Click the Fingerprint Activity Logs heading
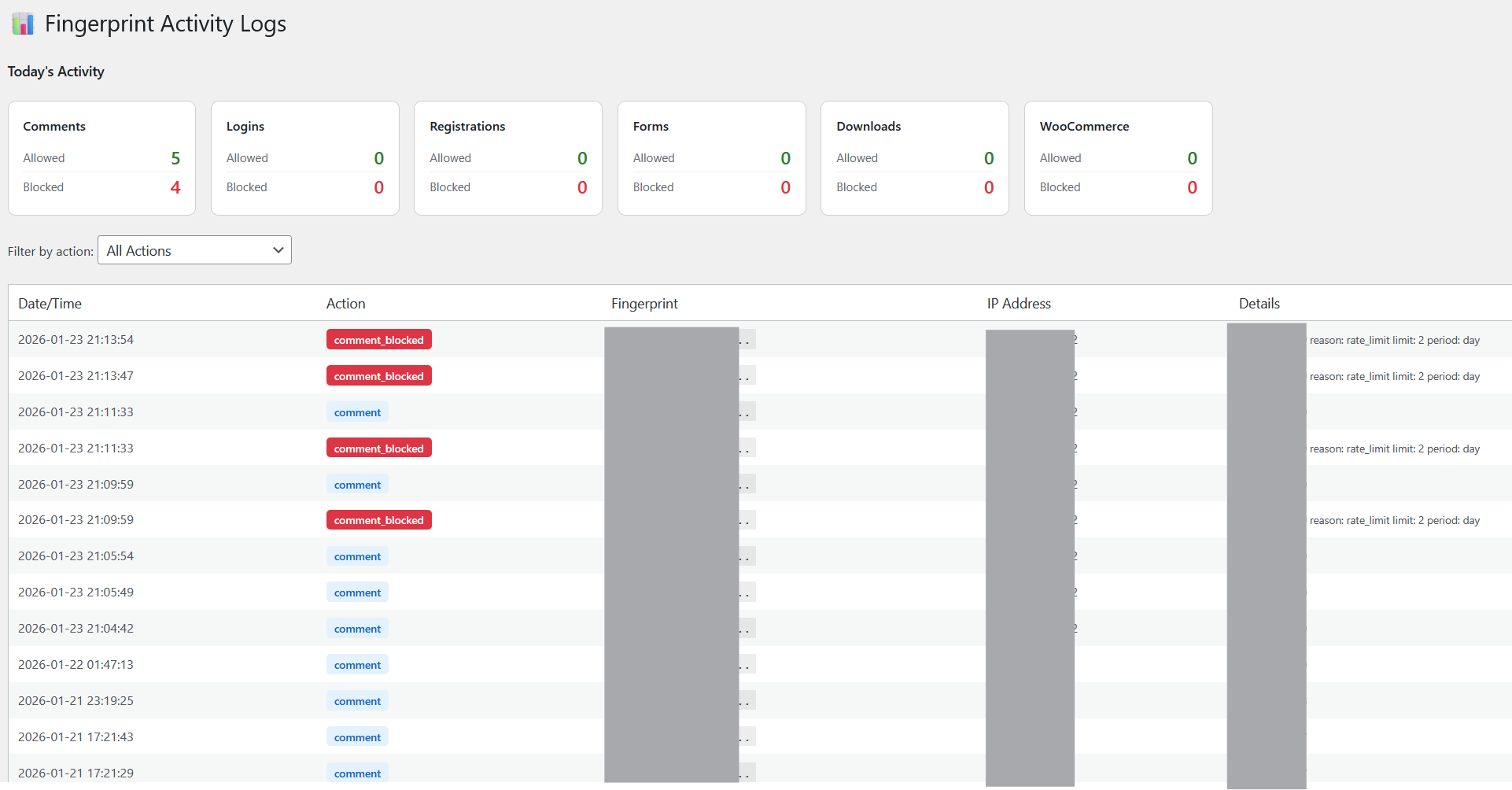Screen dimensions: 1512x790 165,24
